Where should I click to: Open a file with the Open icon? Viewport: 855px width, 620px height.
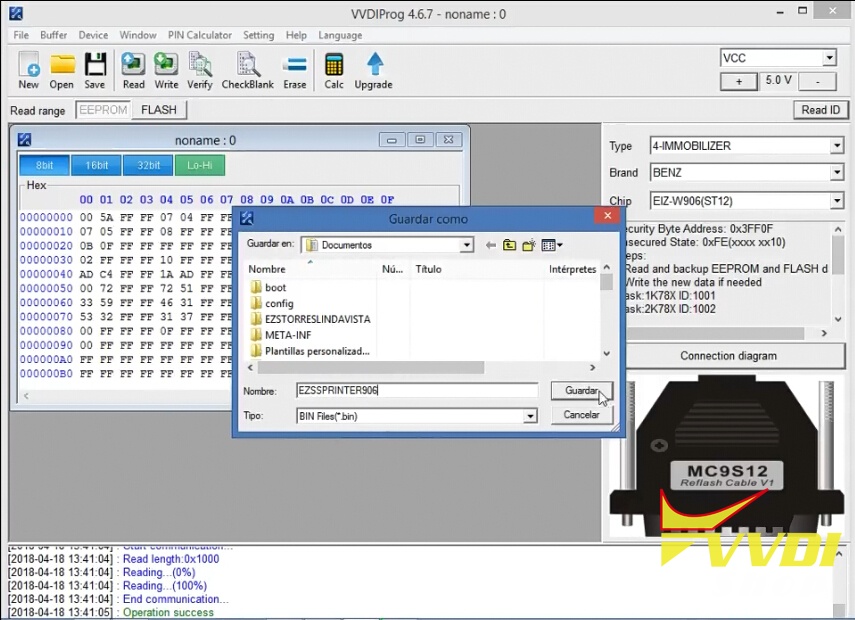[x=62, y=70]
